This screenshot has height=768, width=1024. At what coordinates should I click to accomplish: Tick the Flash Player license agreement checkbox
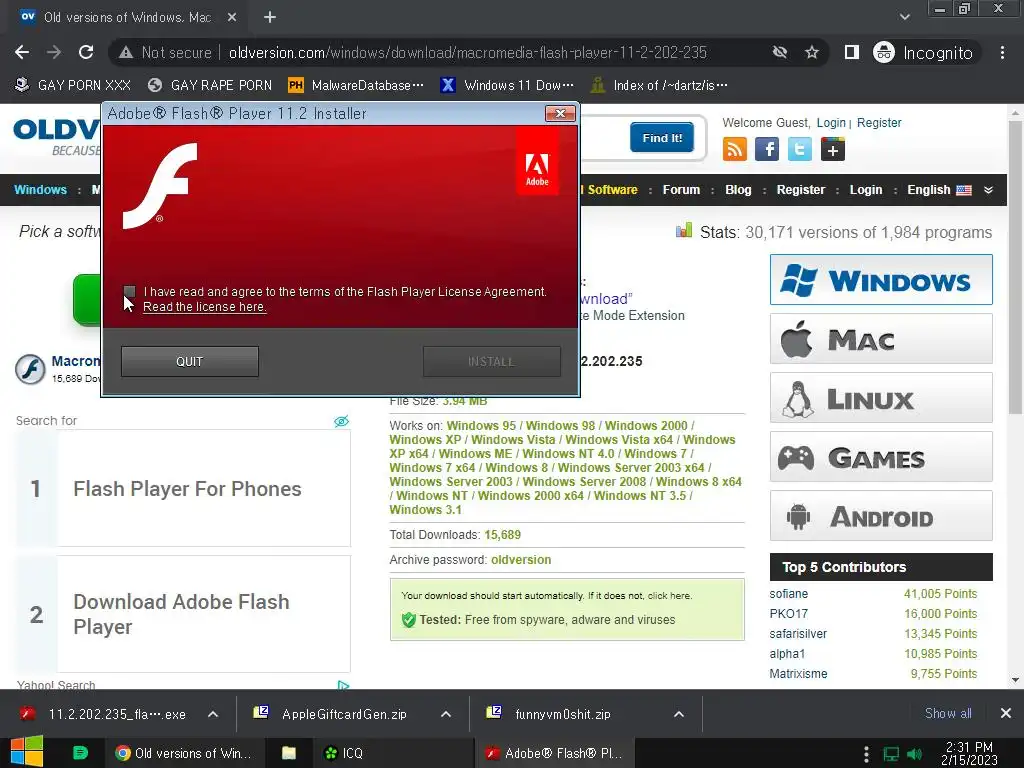(129, 291)
